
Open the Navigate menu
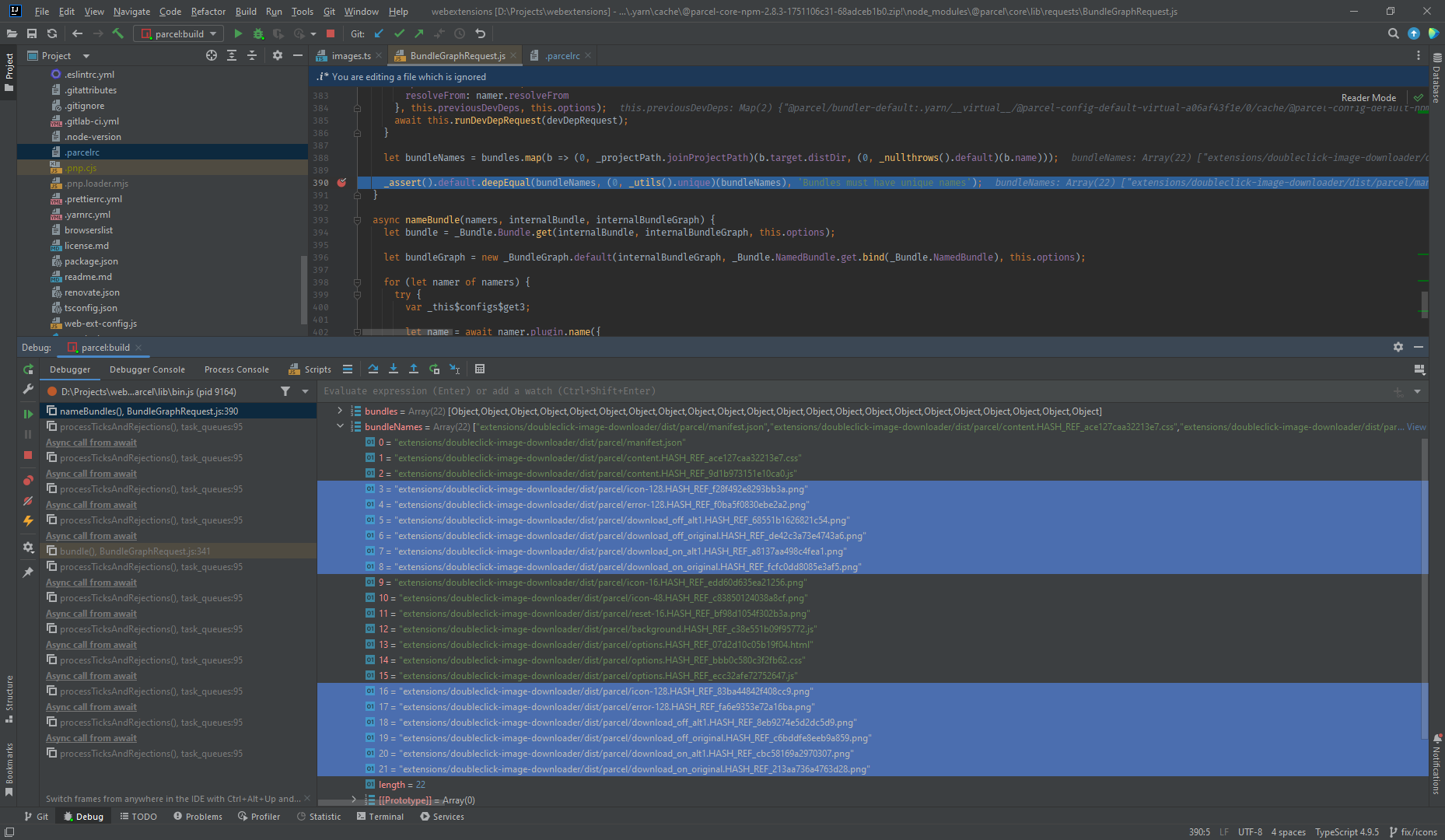point(131,12)
